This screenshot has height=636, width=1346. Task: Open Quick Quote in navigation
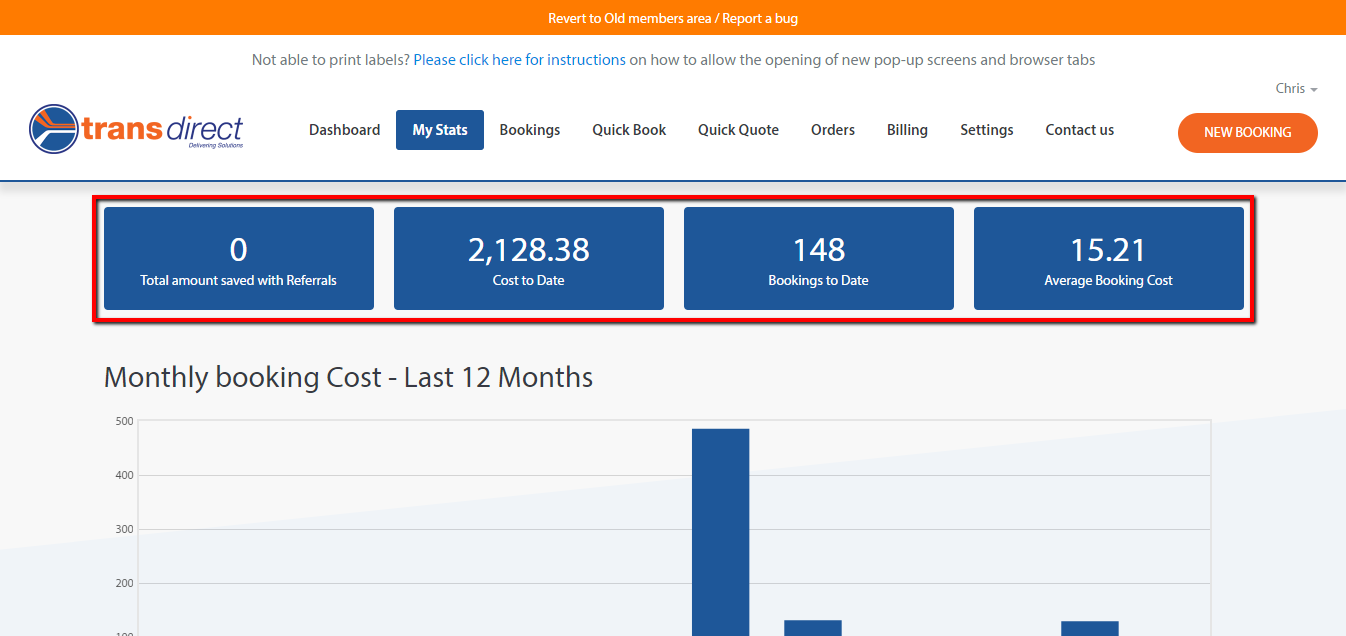click(x=738, y=130)
